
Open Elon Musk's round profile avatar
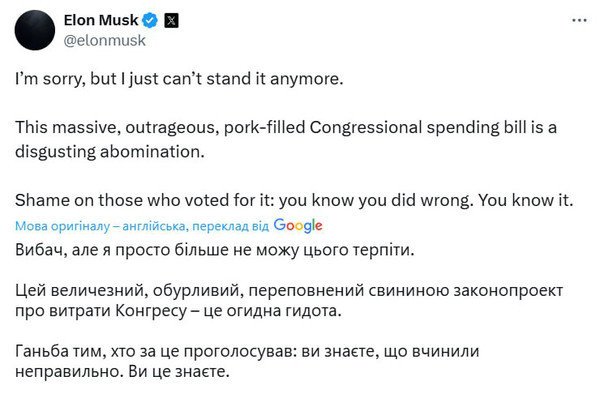(35, 30)
